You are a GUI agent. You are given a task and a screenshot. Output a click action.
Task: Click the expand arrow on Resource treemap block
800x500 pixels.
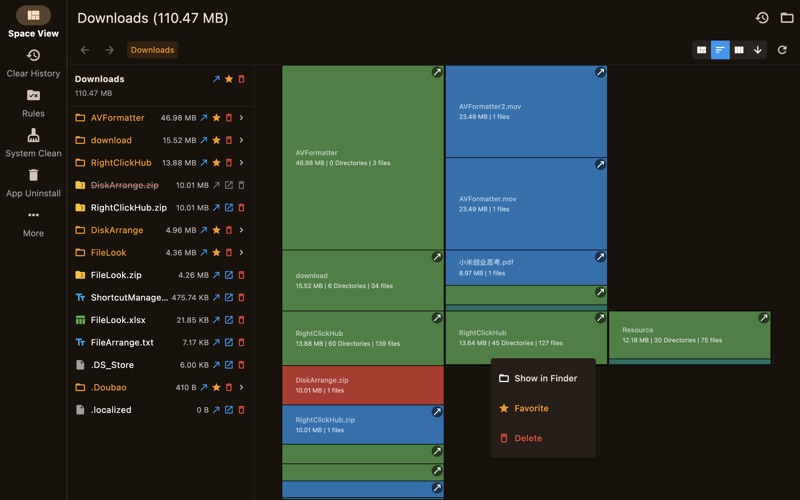[763, 318]
